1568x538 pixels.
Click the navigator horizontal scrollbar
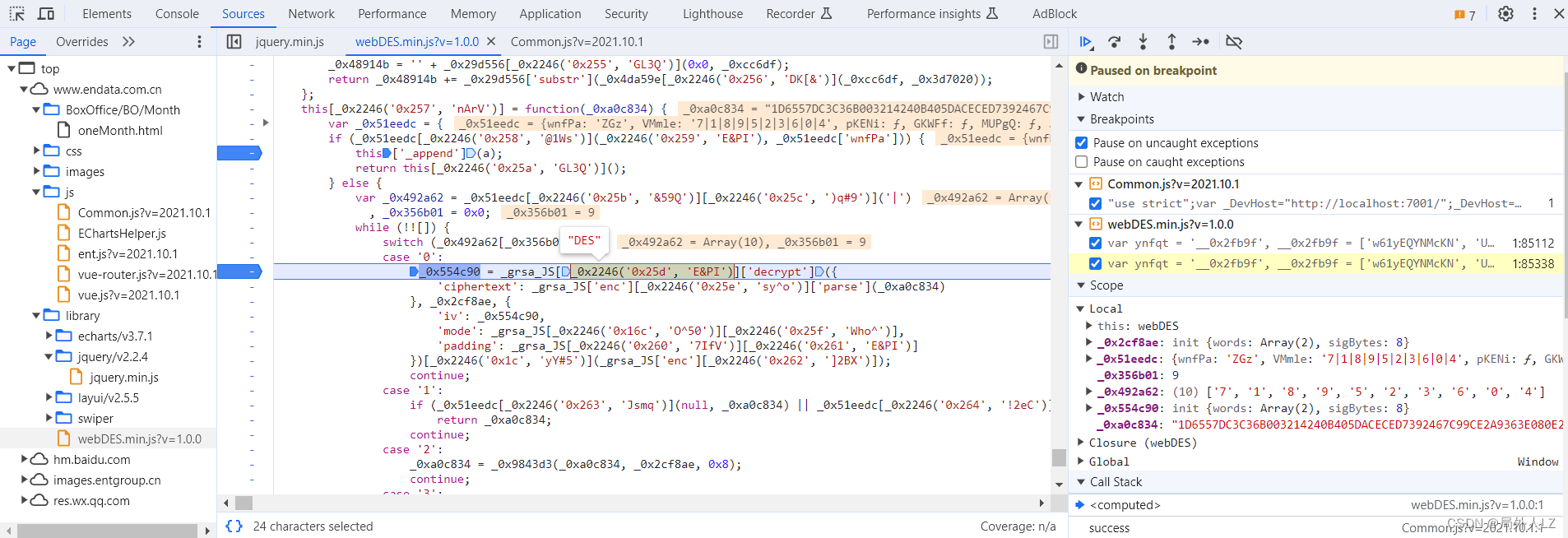pos(108,531)
